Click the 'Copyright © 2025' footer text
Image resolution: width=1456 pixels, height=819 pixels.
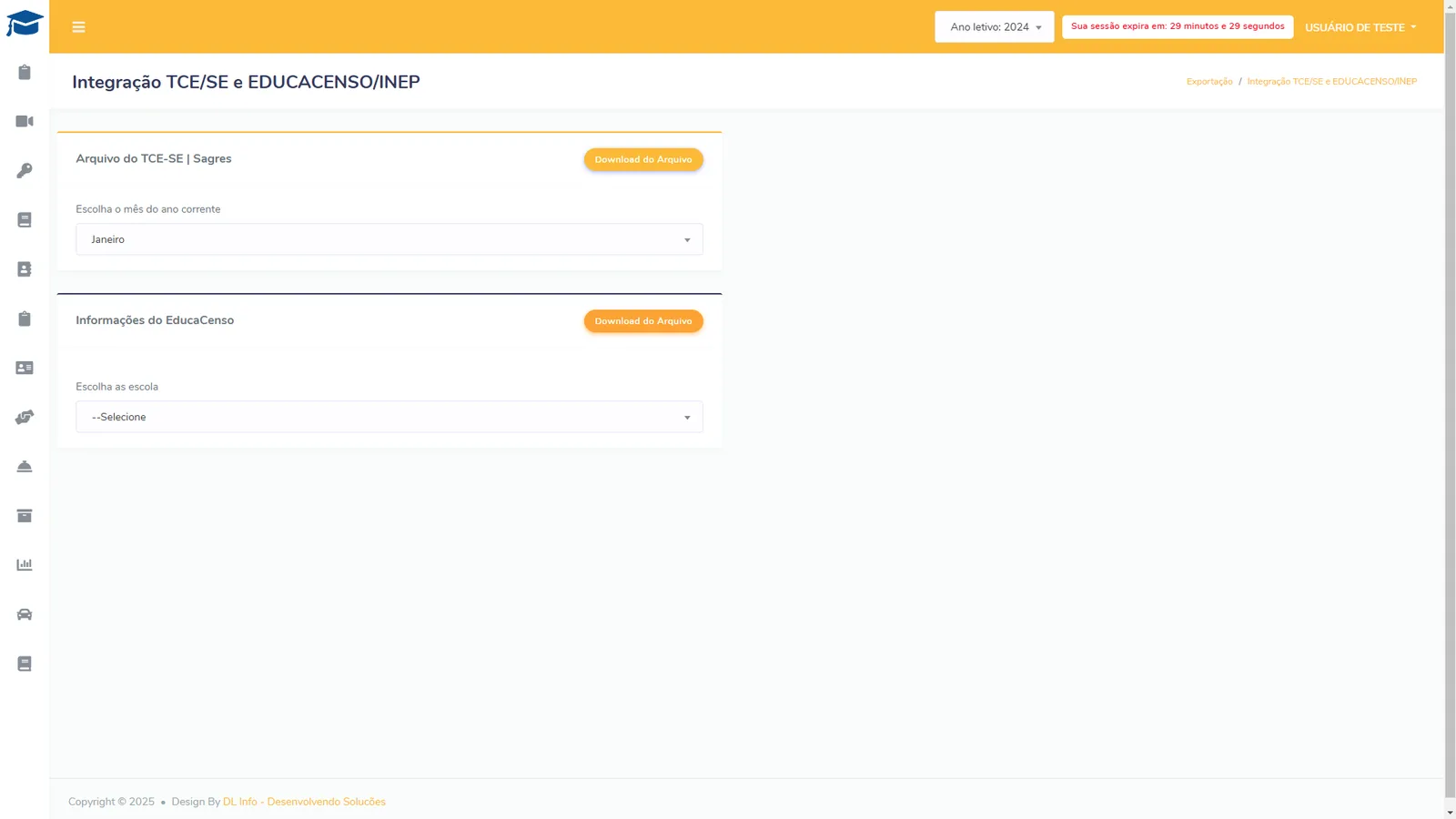[111, 802]
